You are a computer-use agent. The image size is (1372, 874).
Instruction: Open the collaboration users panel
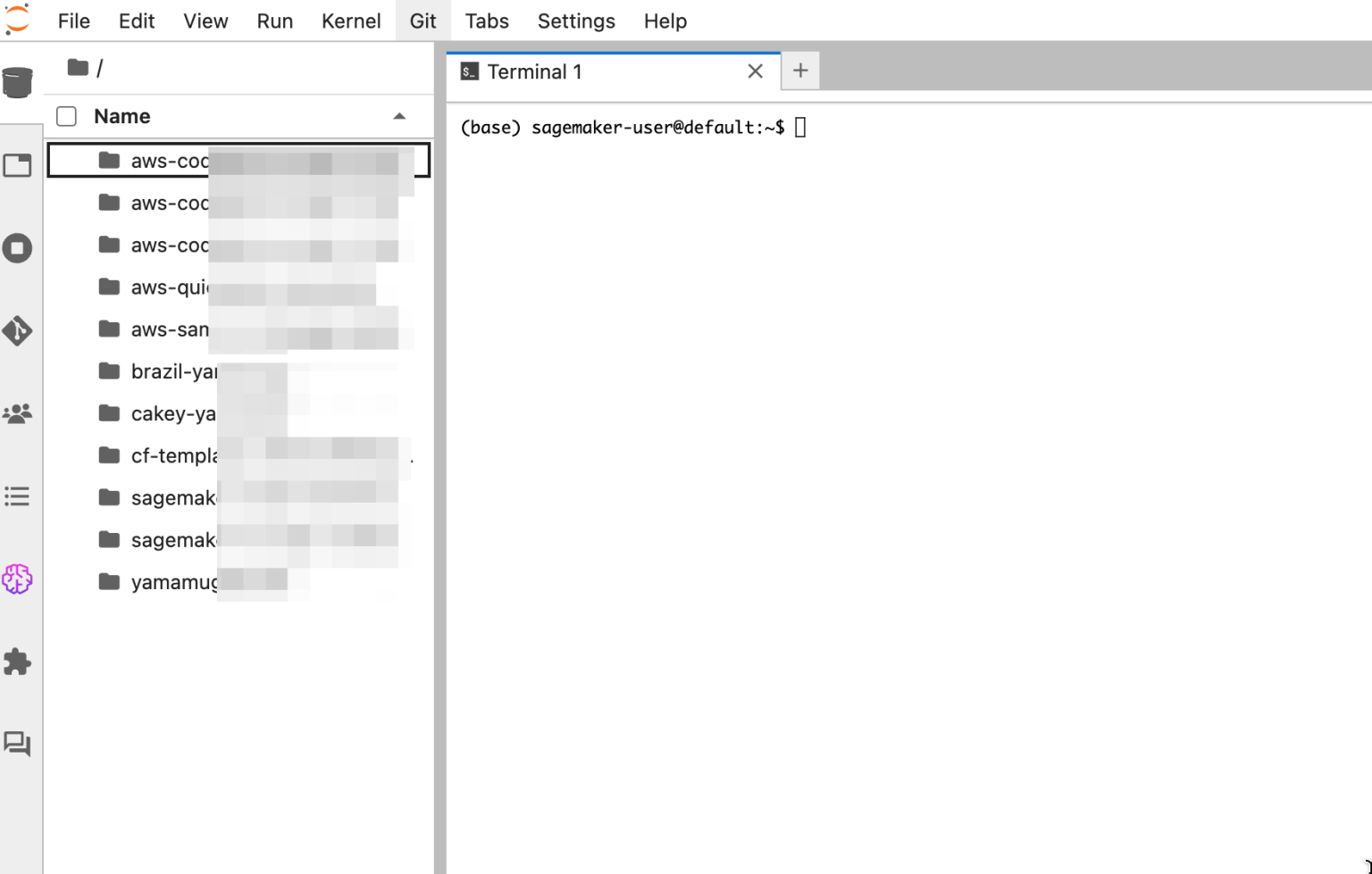click(17, 413)
